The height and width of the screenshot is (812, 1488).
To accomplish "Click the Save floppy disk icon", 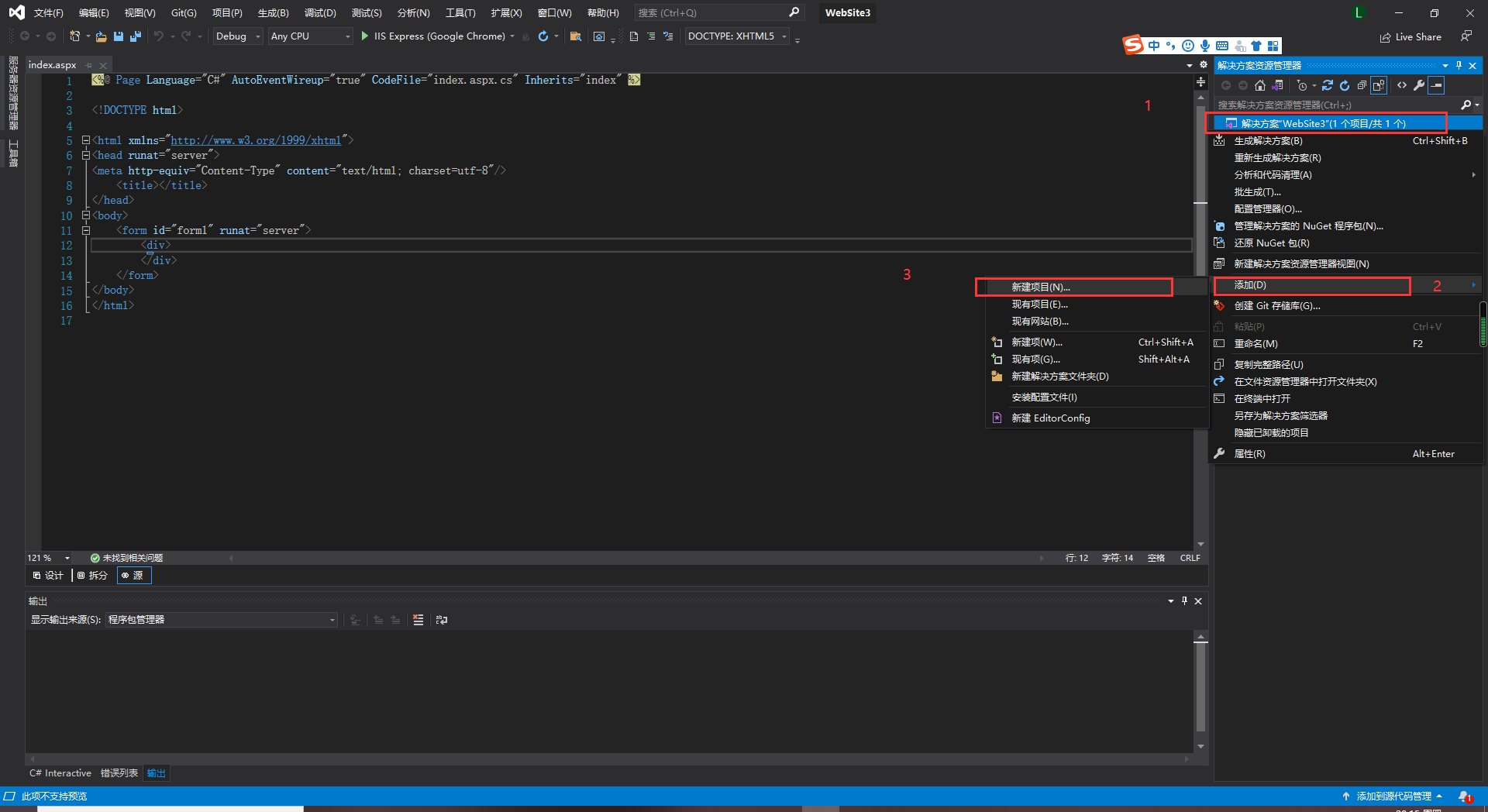I will tap(119, 36).
